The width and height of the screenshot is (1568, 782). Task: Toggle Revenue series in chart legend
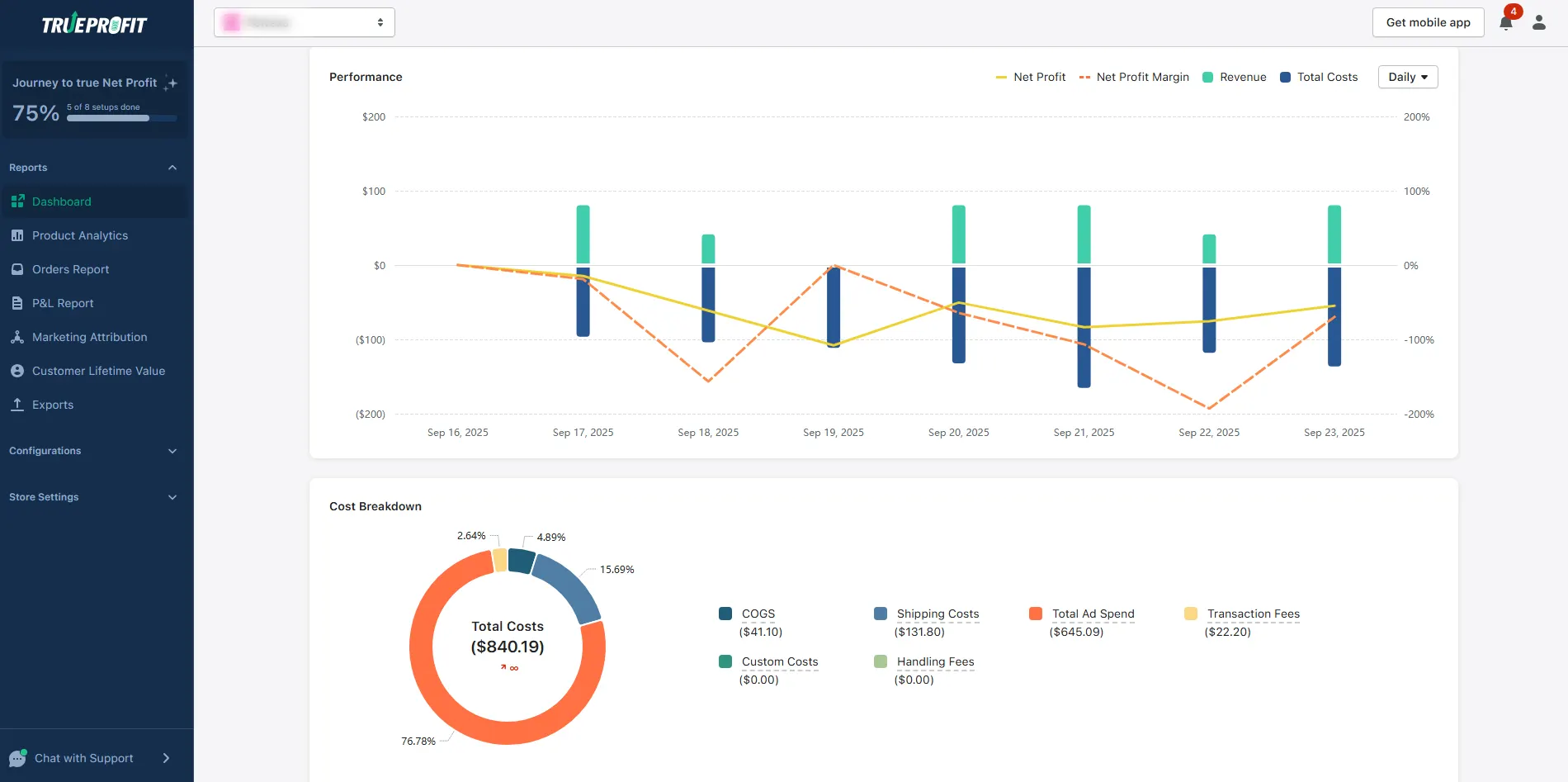point(1234,77)
